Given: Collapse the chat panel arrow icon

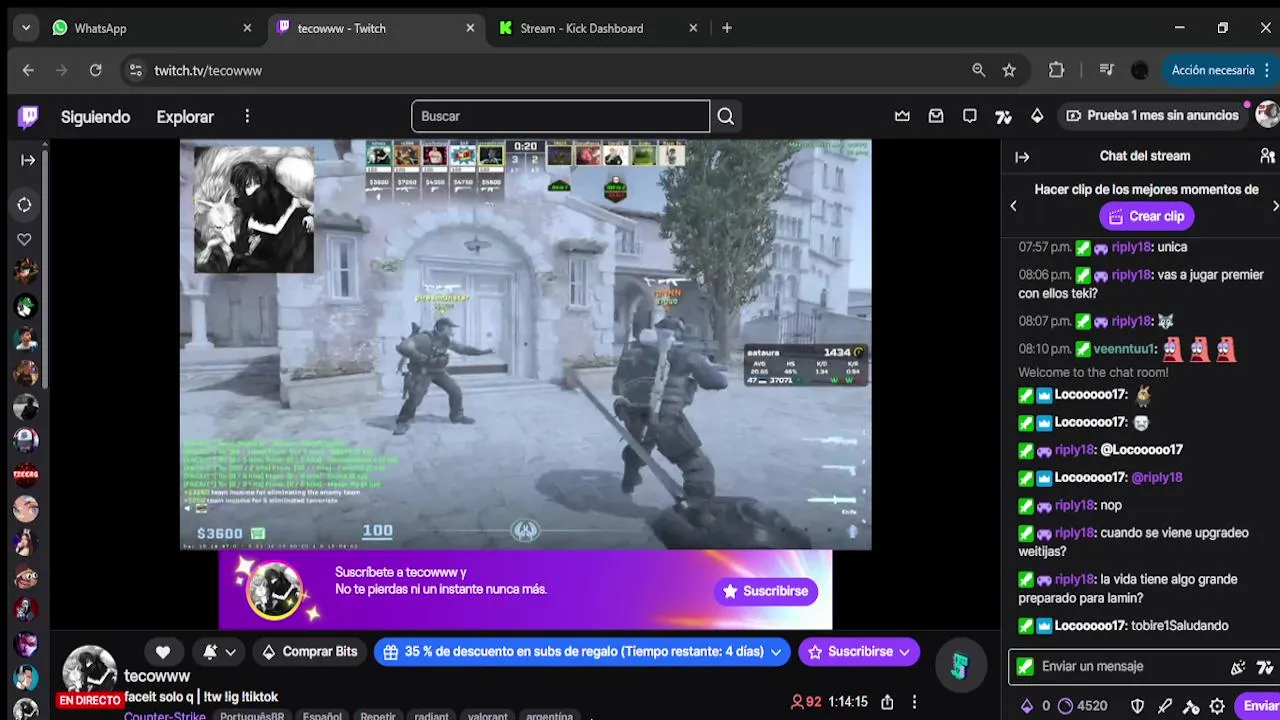Looking at the screenshot, I should (1022, 156).
